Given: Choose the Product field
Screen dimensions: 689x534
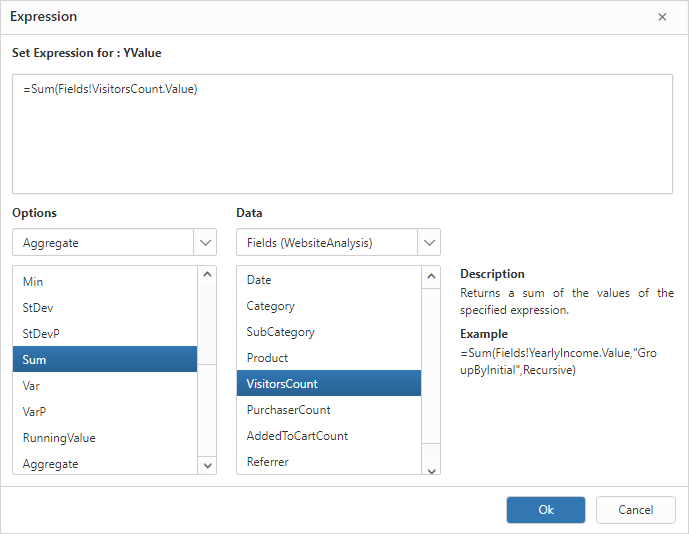Looking at the screenshot, I should [x=329, y=357].
